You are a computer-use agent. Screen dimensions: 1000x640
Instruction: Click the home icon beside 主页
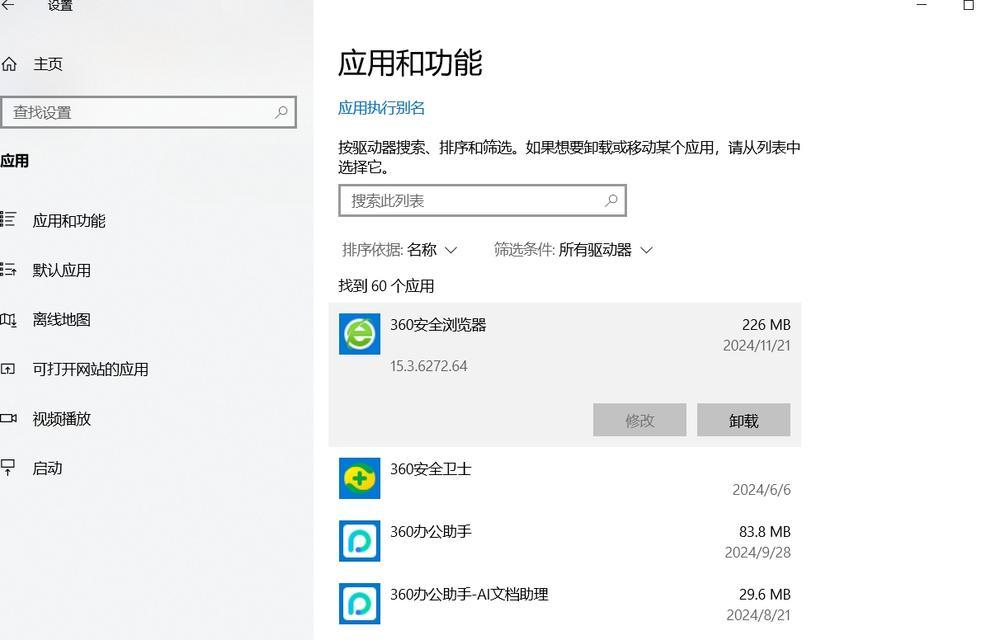(x=9, y=64)
